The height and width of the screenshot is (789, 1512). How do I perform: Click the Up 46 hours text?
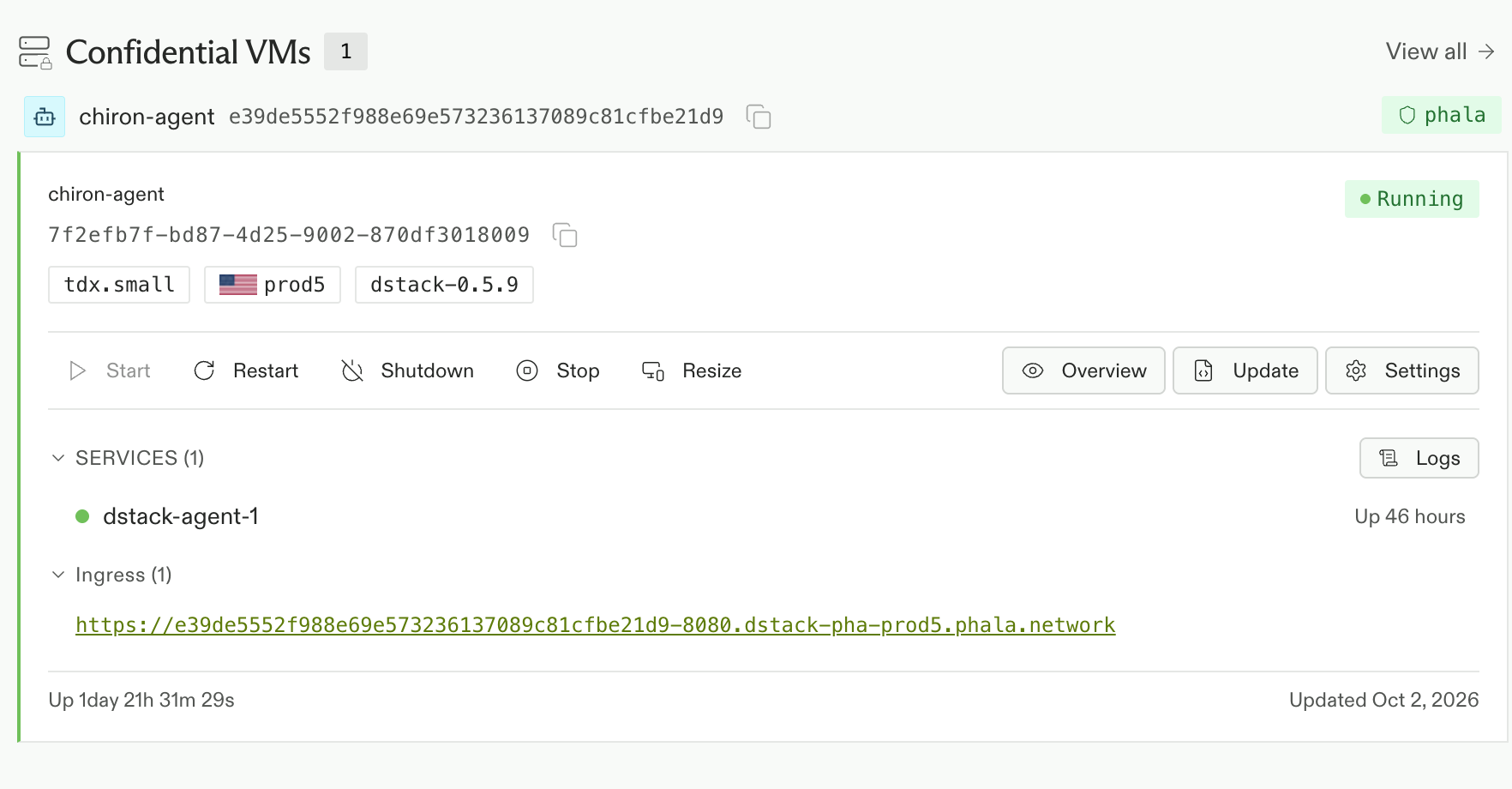click(1410, 516)
